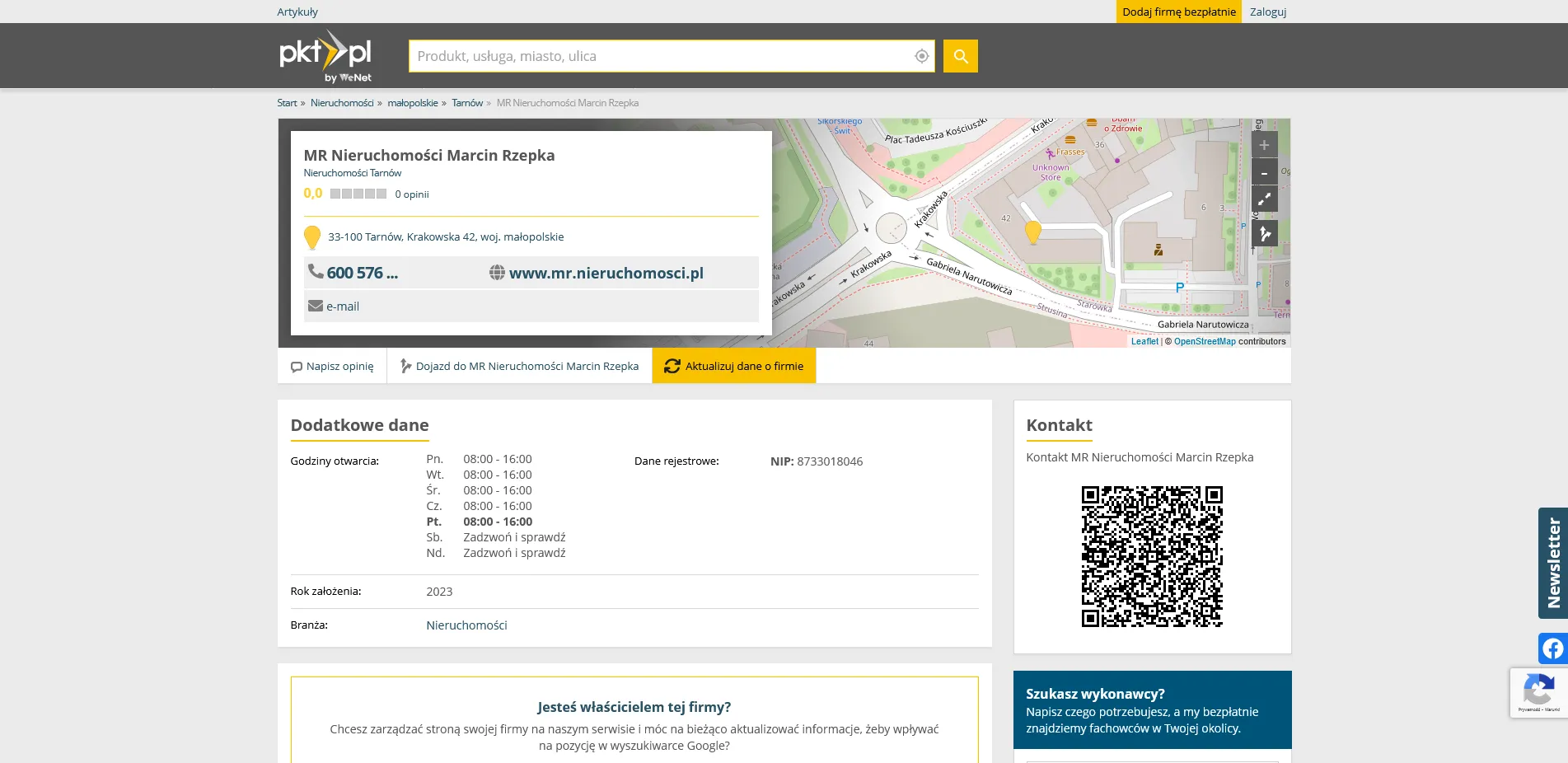Click the founding year 2023
The width and height of the screenshot is (1568, 763).
[439, 592]
